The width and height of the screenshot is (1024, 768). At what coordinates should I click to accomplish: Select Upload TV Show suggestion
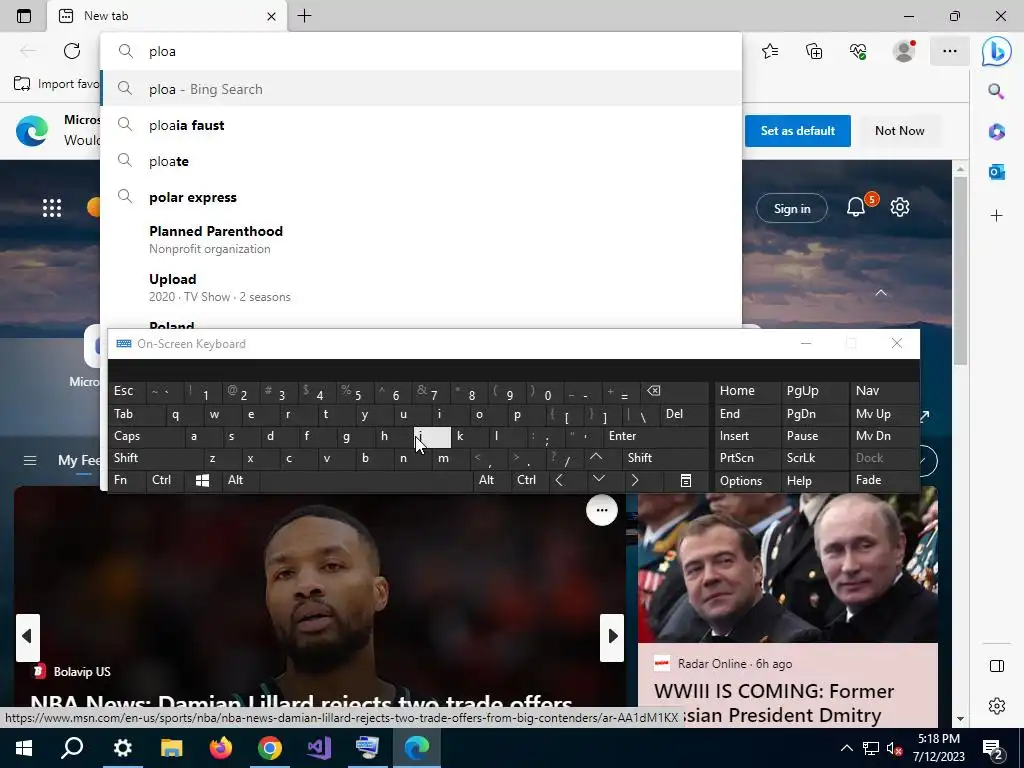[421, 287]
